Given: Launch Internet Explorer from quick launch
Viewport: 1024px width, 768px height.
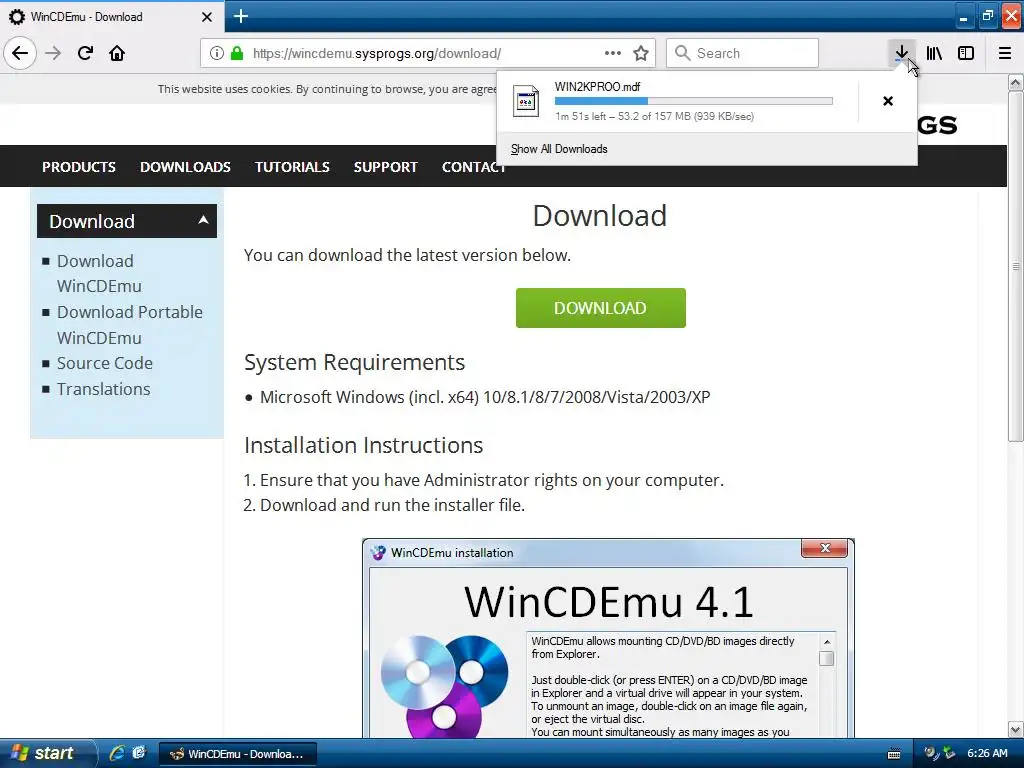Looking at the screenshot, I should 117,753.
